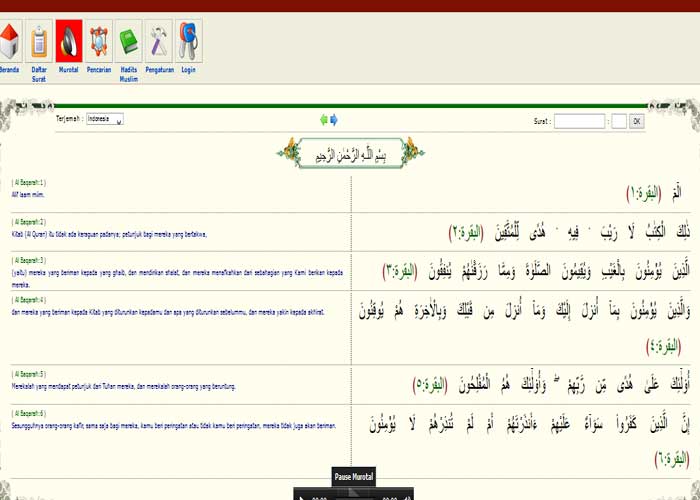
Task: Click the 'Pencarian' text label
Action: (99, 70)
